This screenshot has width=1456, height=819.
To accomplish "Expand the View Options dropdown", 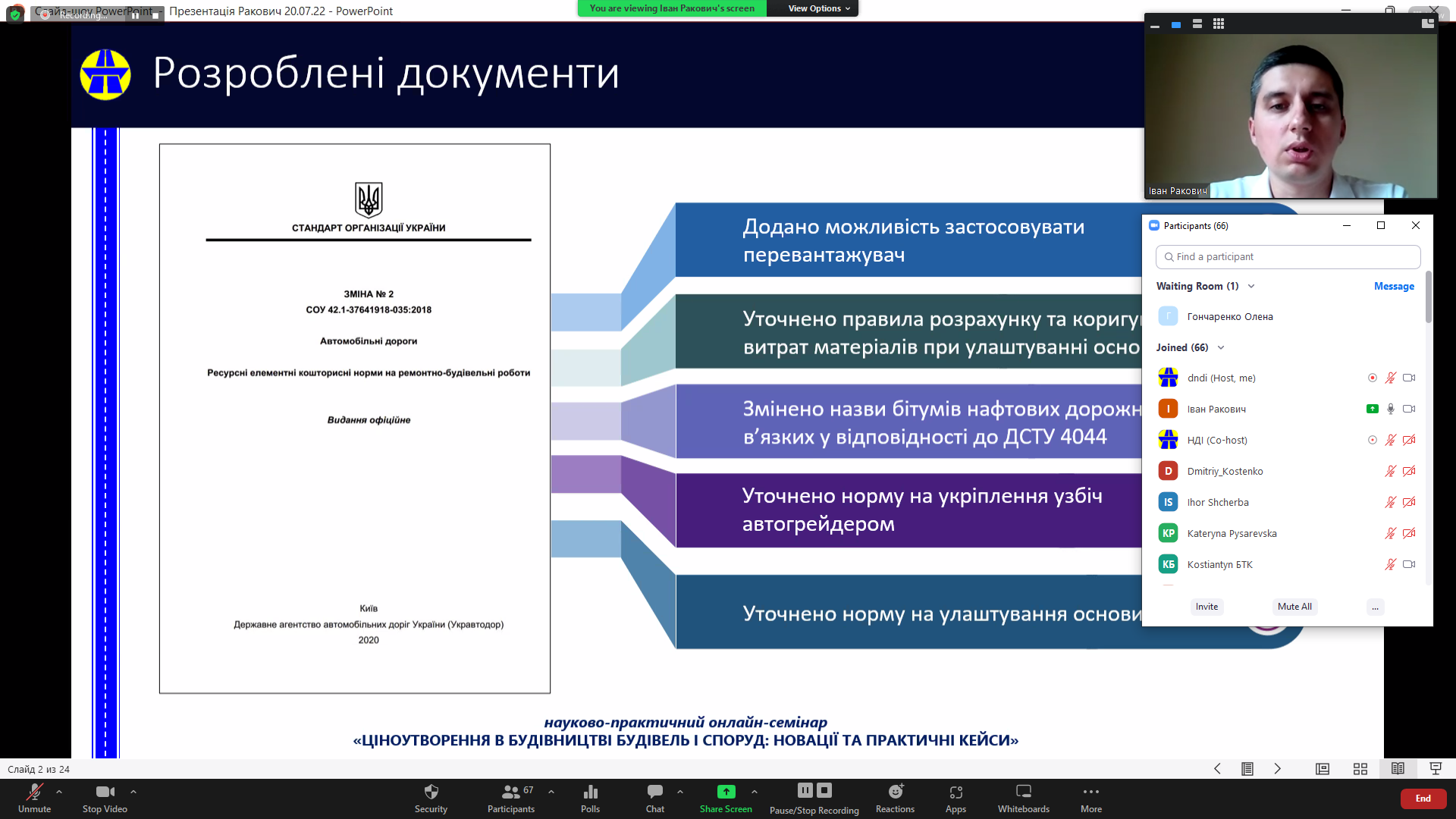I will point(818,8).
